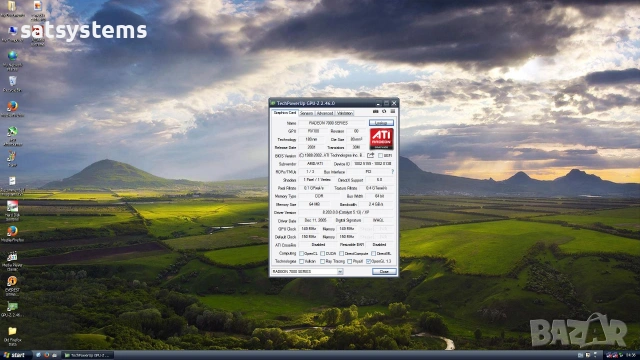Click the Name field RADEON 7000 SERIES
The width and height of the screenshot is (640, 360).
pos(332,123)
